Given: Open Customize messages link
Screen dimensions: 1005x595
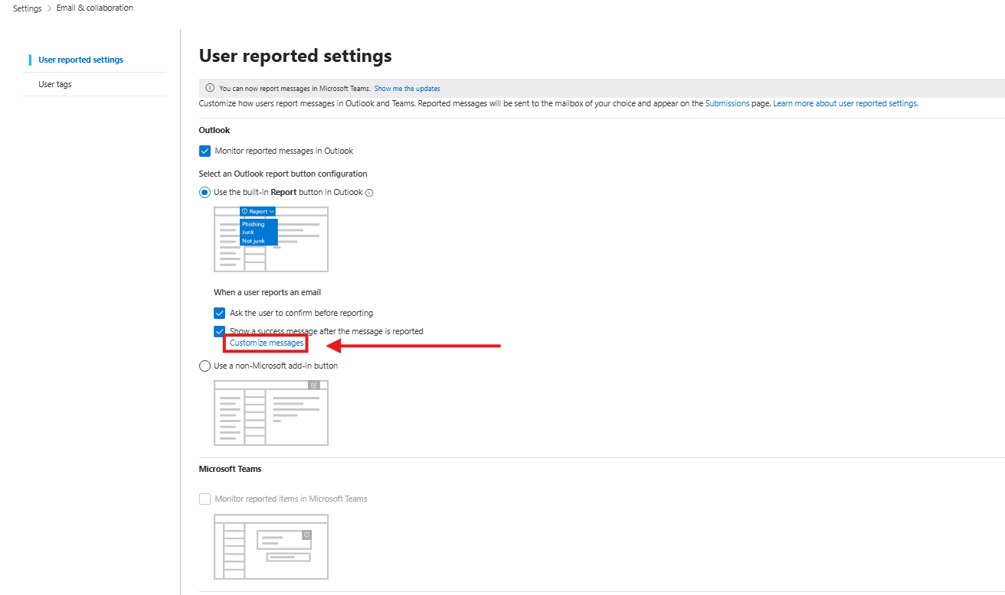Looking at the screenshot, I should 267,343.
